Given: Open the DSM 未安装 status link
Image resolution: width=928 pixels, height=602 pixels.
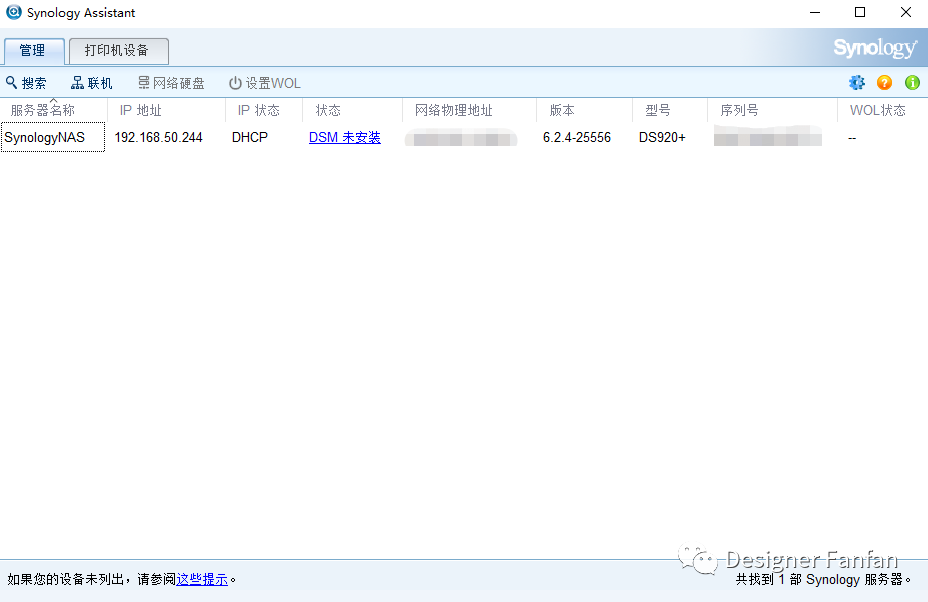Looking at the screenshot, I should (x=344, y=137).
